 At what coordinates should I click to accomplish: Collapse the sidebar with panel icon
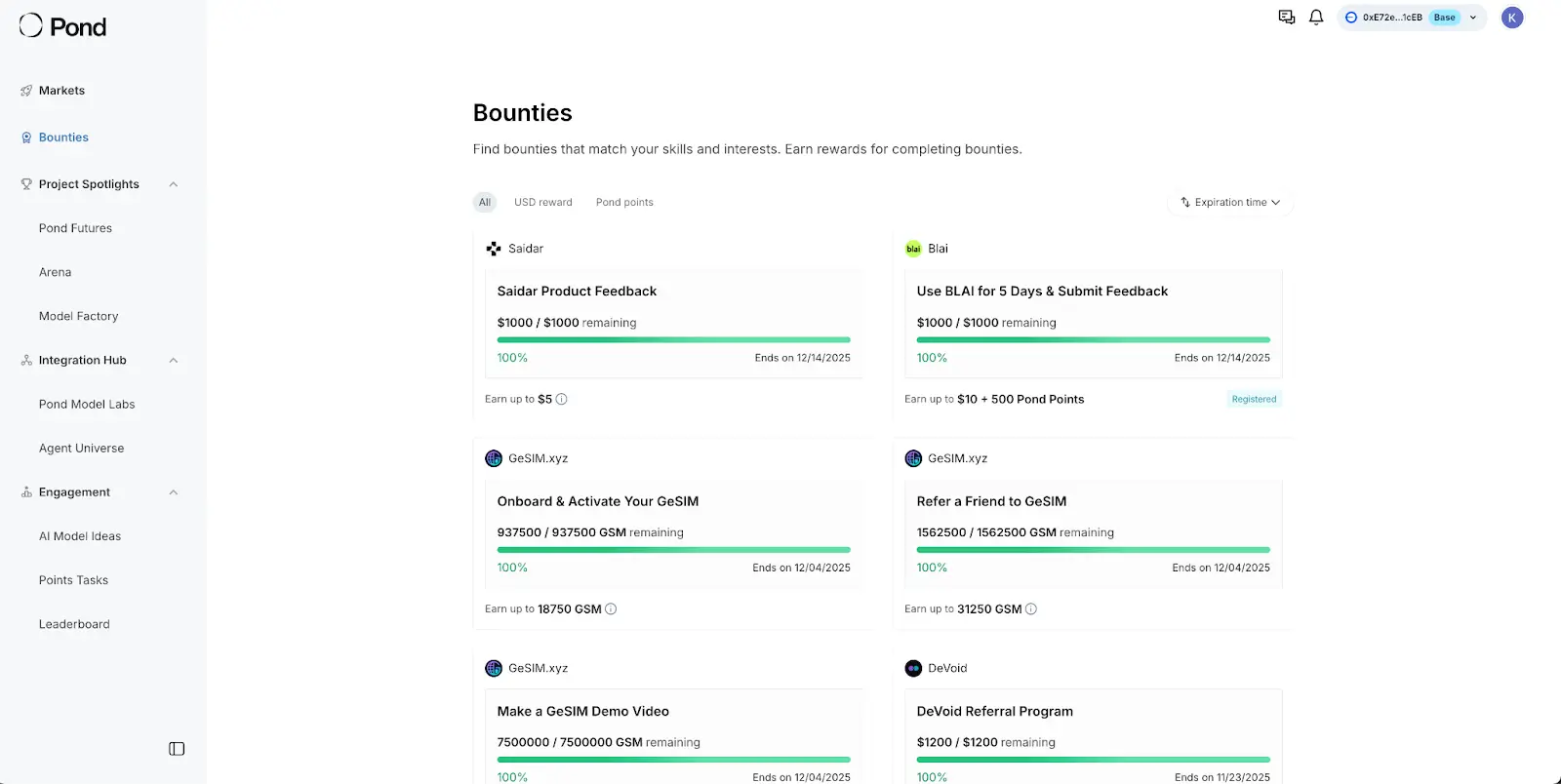[x=177, y=749]
